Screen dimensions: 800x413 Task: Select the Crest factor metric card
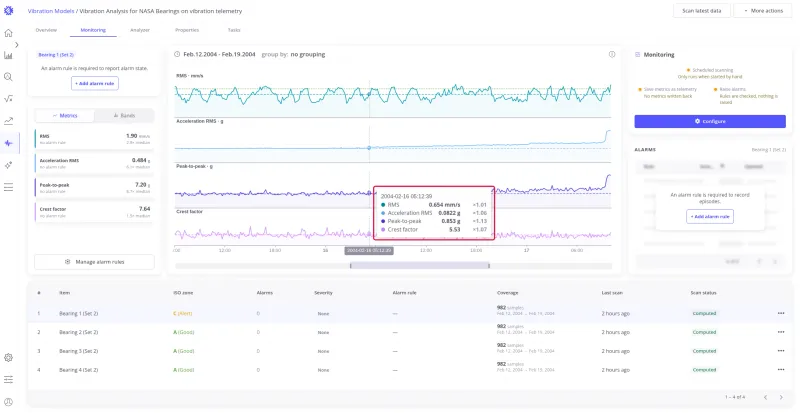click(94, 212)
